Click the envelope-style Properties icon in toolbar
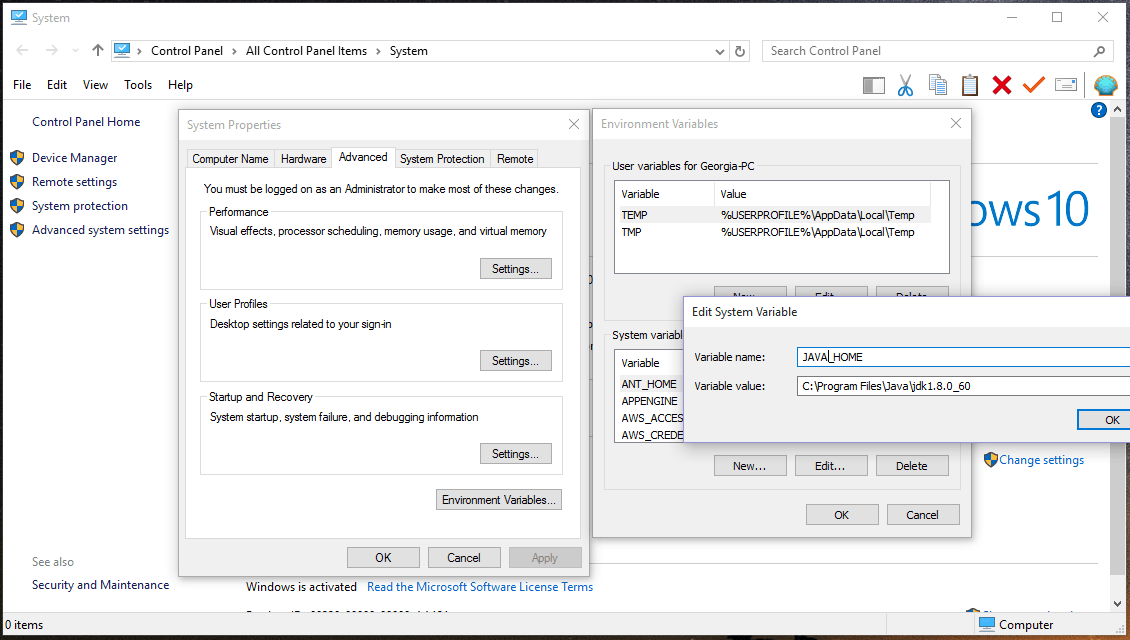This screenshot has width=1130, height=640. [x=1065, y=86]
